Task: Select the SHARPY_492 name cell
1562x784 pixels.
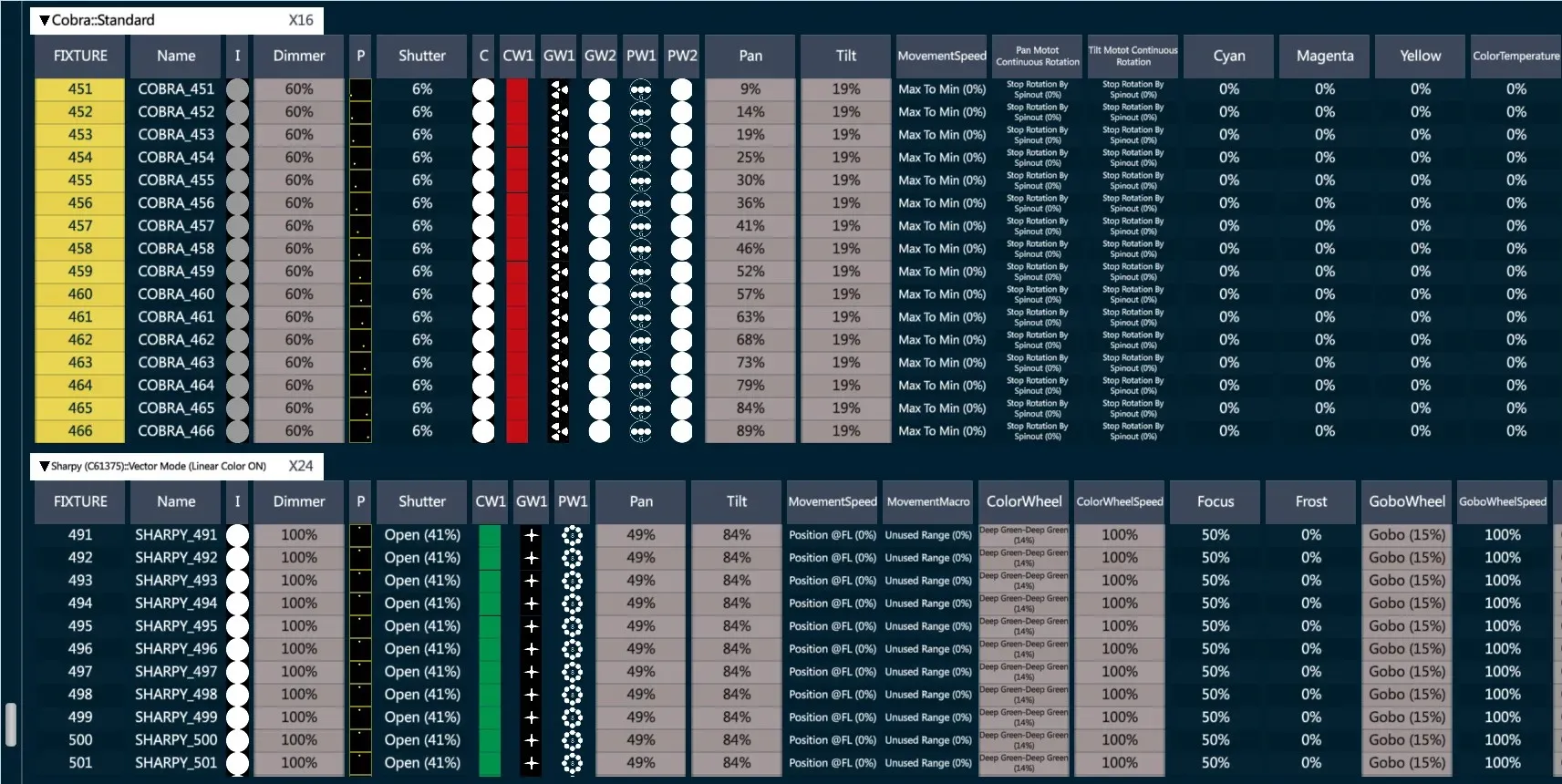Action: (176, 558)
